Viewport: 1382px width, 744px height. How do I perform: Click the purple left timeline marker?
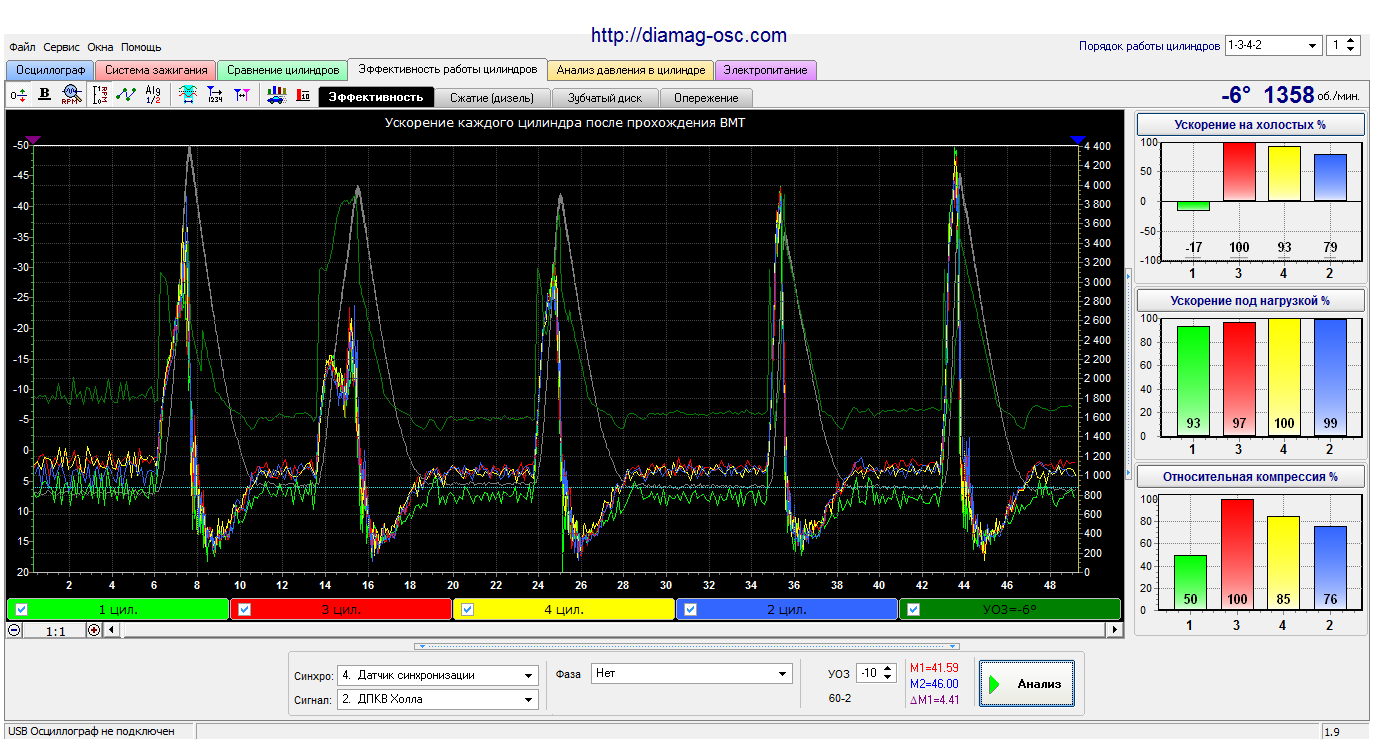[33, 140]
